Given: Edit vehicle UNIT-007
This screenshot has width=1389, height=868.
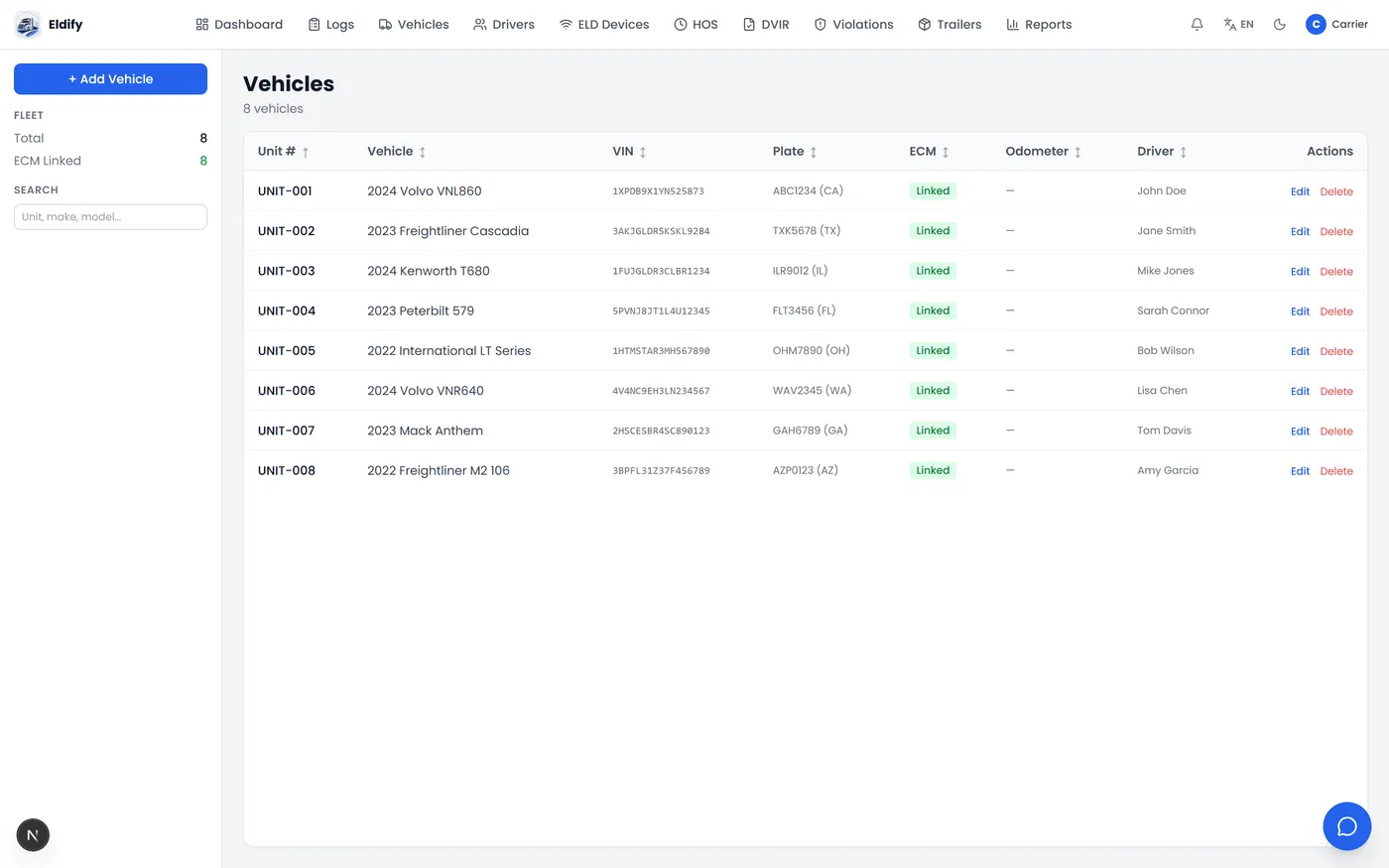Looking at the screenshot, I should [1300, 431].
